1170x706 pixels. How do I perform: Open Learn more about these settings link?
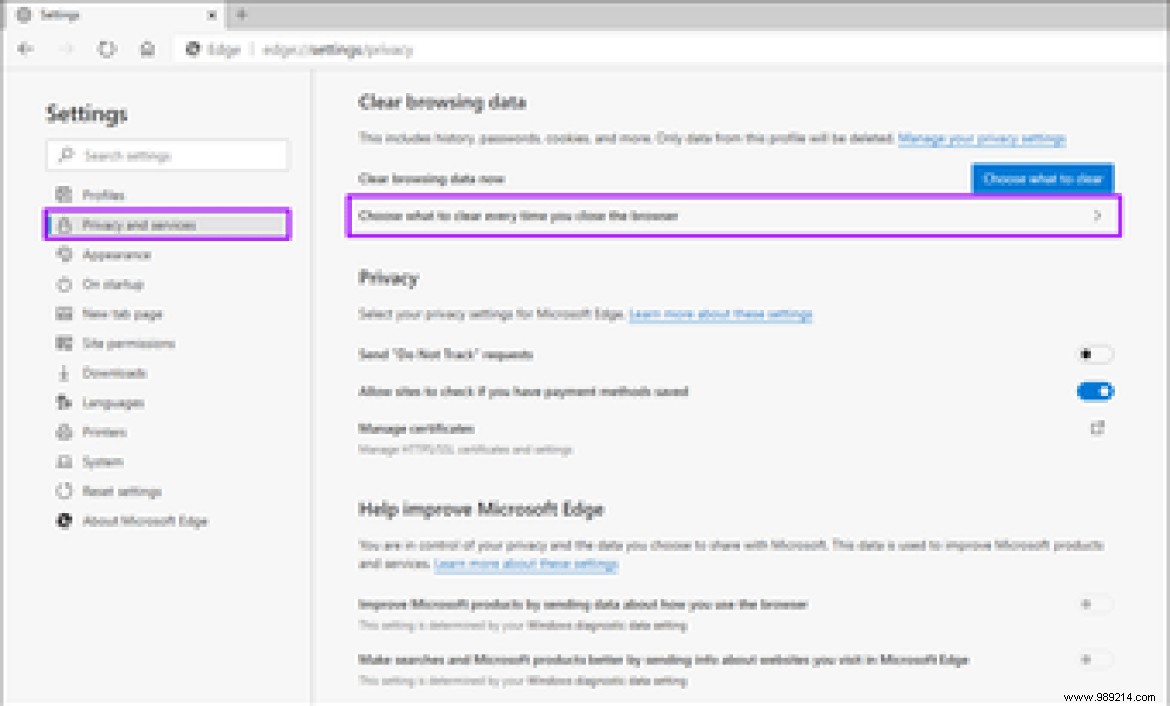(x=720, y=314)
